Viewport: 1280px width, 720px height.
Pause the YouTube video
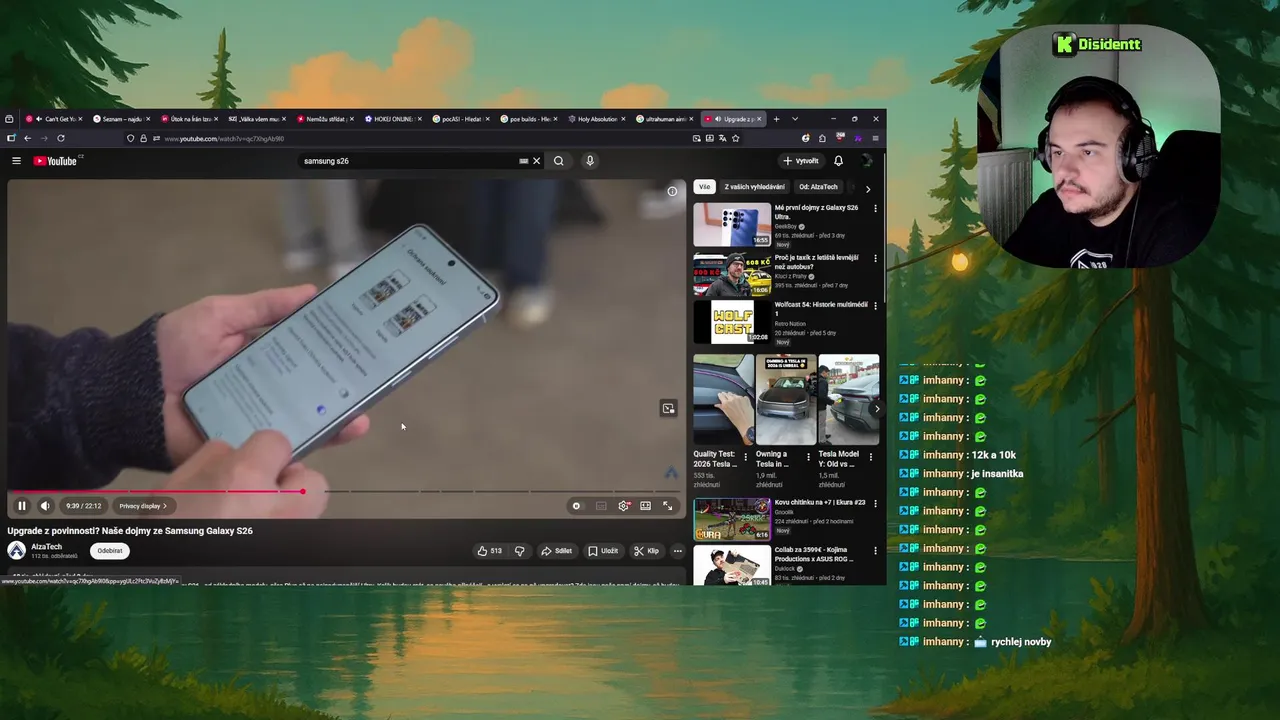[x=22, y=506]
